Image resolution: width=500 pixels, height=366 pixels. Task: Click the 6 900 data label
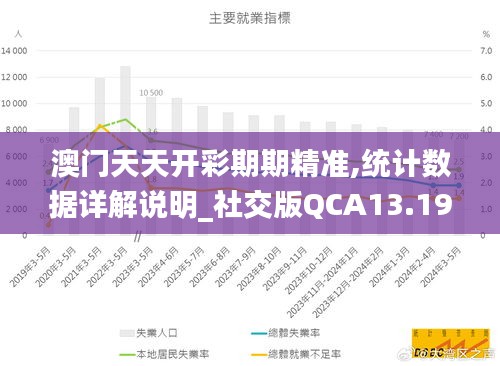pos(49,140)
